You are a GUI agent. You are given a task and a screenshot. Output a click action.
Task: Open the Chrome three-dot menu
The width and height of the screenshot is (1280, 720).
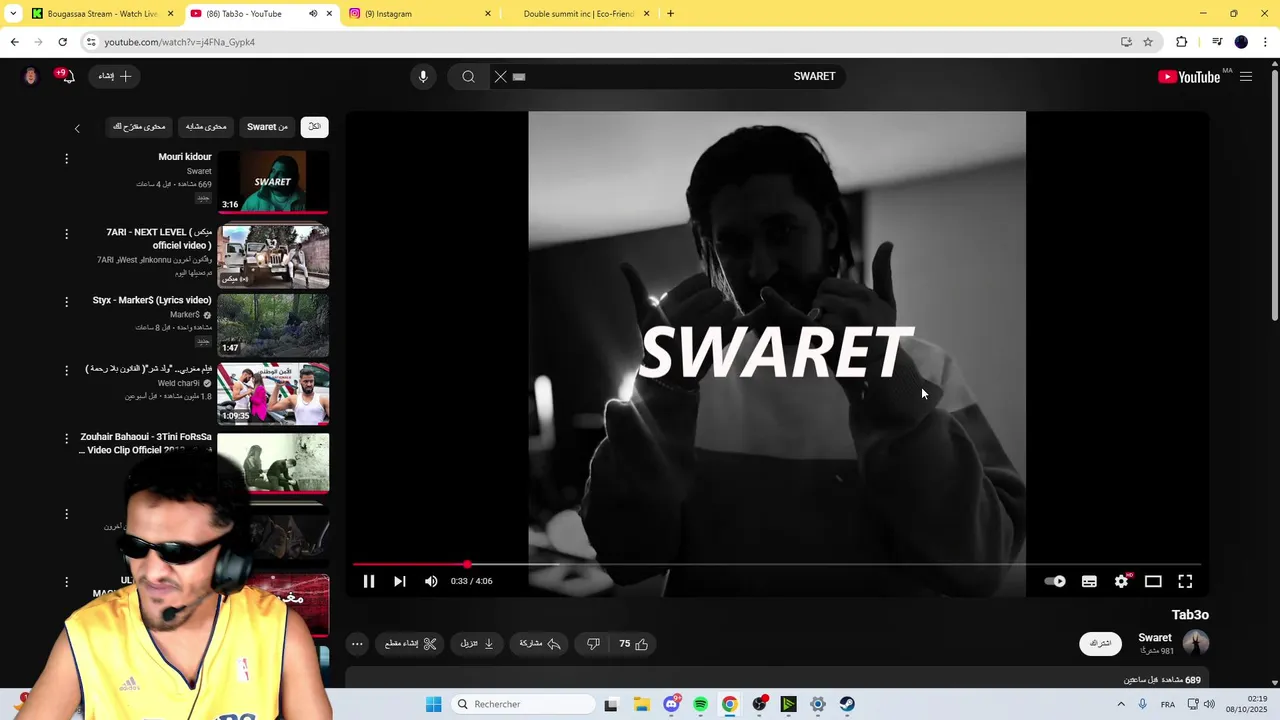[1266, 42]
